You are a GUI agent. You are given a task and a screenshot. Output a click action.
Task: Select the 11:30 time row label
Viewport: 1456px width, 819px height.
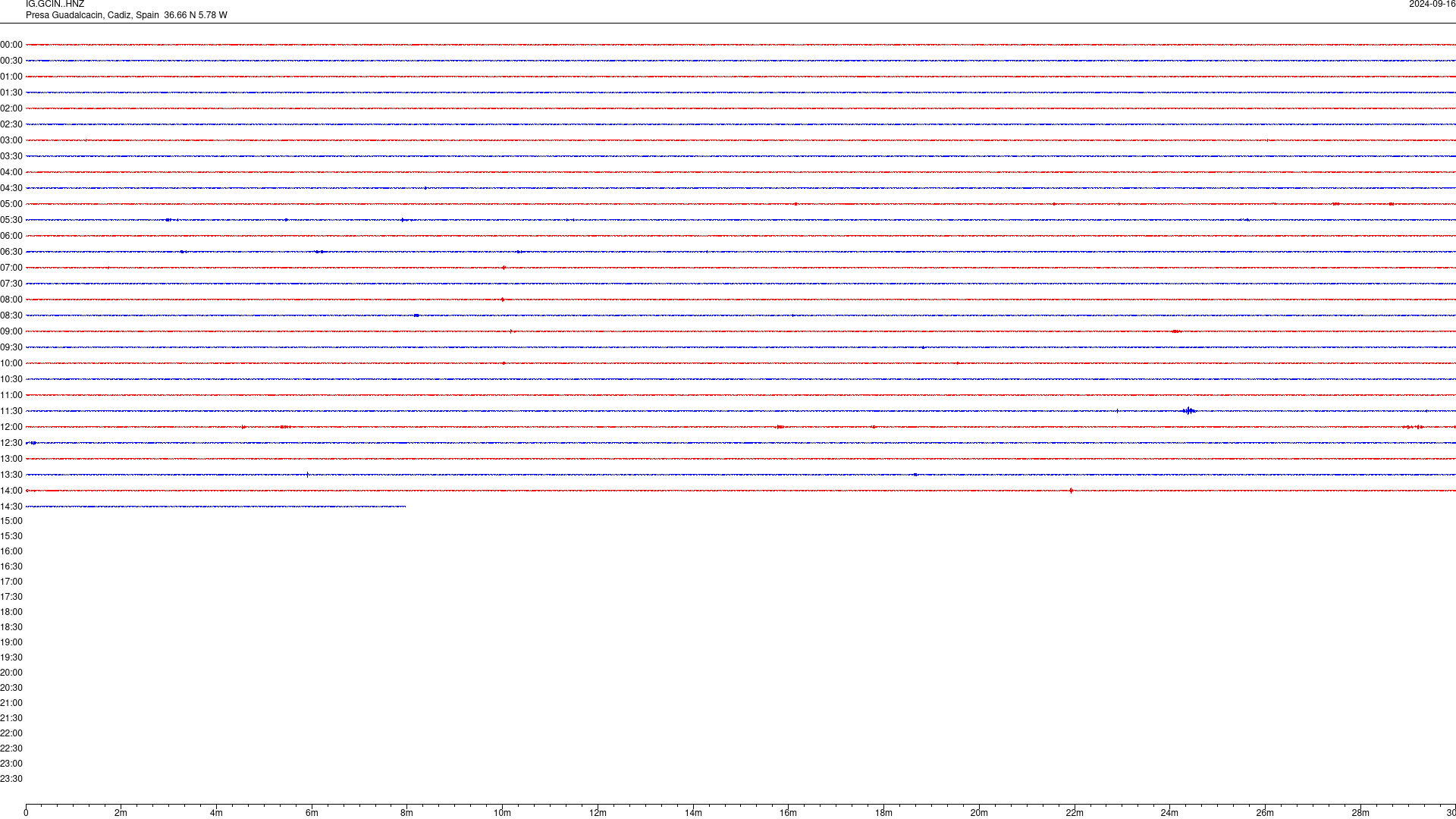pos(11,411)
